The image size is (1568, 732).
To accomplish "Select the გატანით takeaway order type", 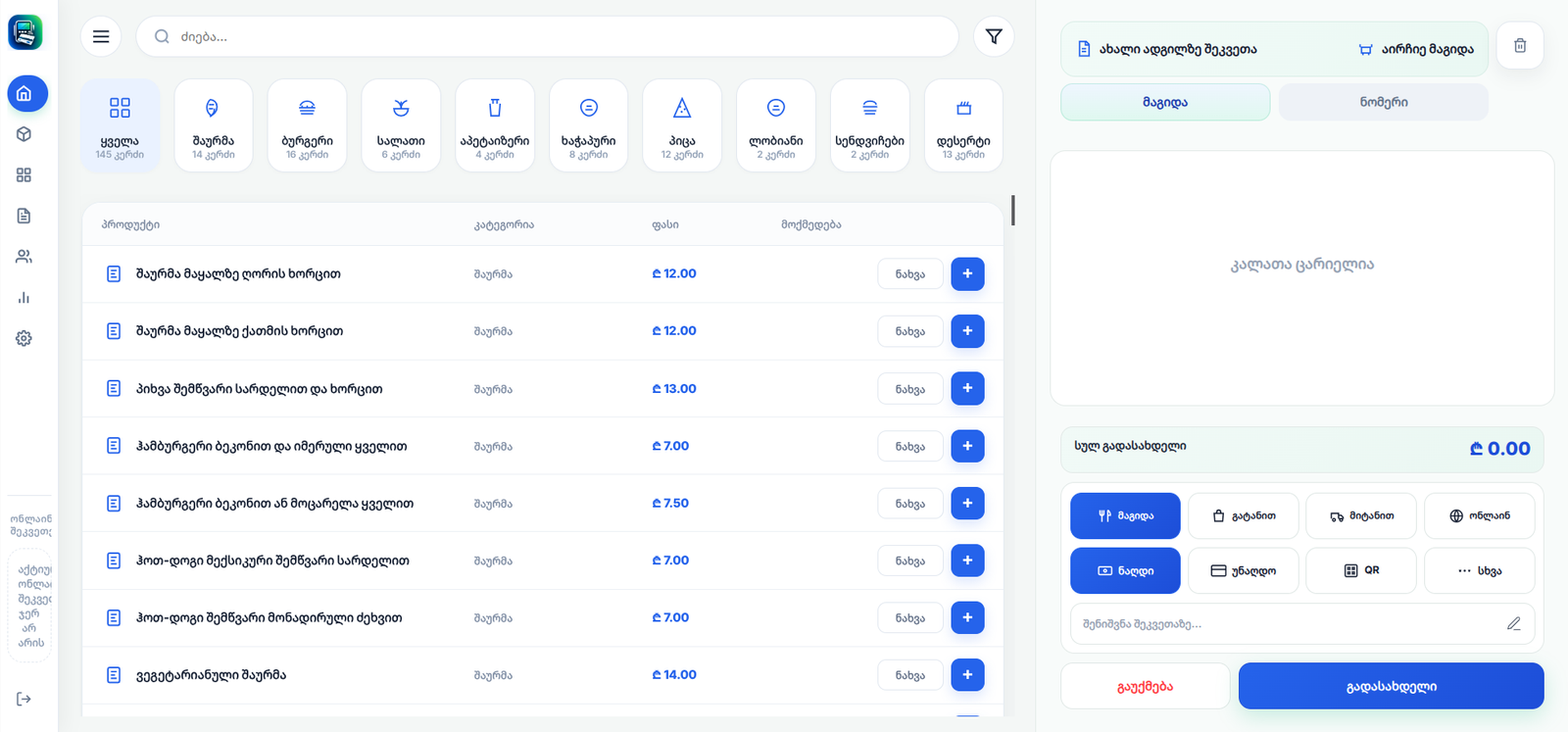I will pos(1244,515).
